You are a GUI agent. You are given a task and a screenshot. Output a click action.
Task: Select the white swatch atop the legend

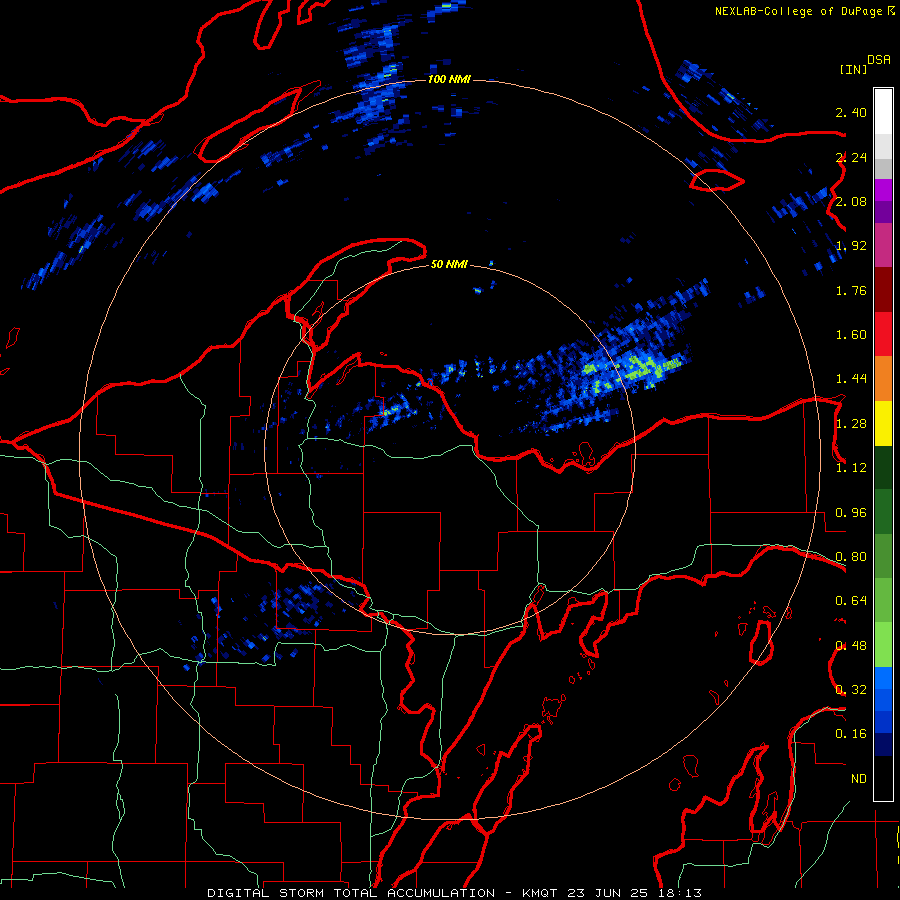883,112
